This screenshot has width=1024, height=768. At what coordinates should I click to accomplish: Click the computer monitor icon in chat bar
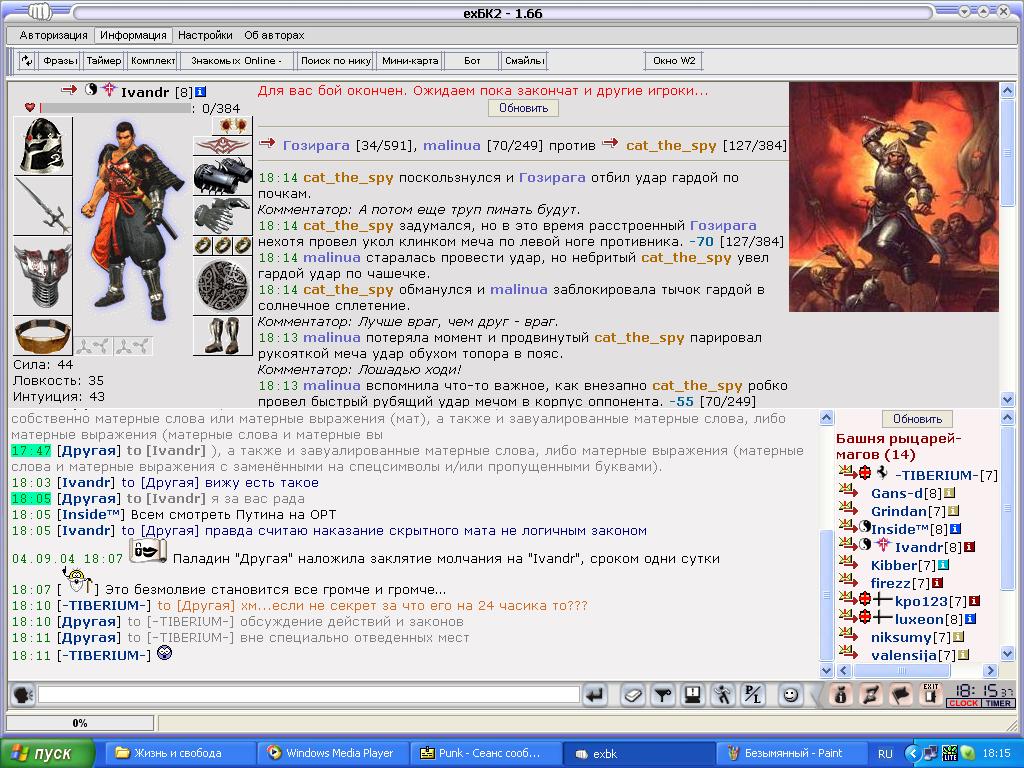(693, 695)
